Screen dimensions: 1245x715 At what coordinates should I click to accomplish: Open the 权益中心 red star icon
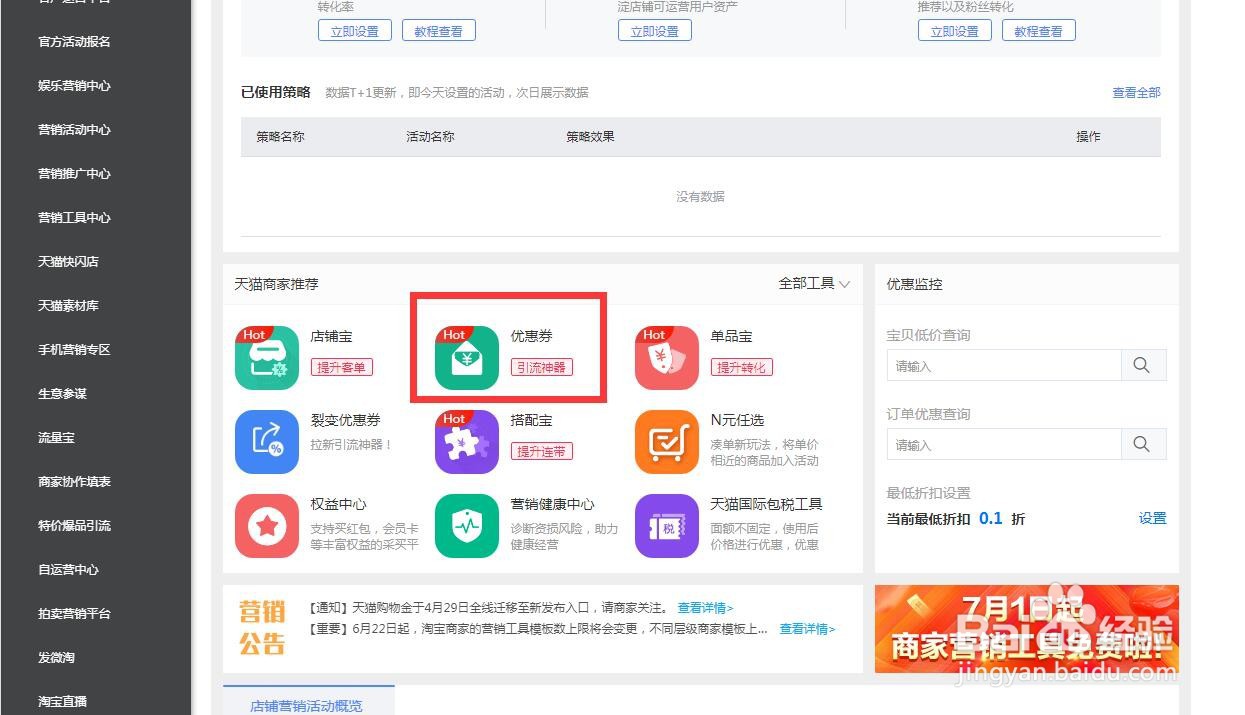click(x=267, y=526)
